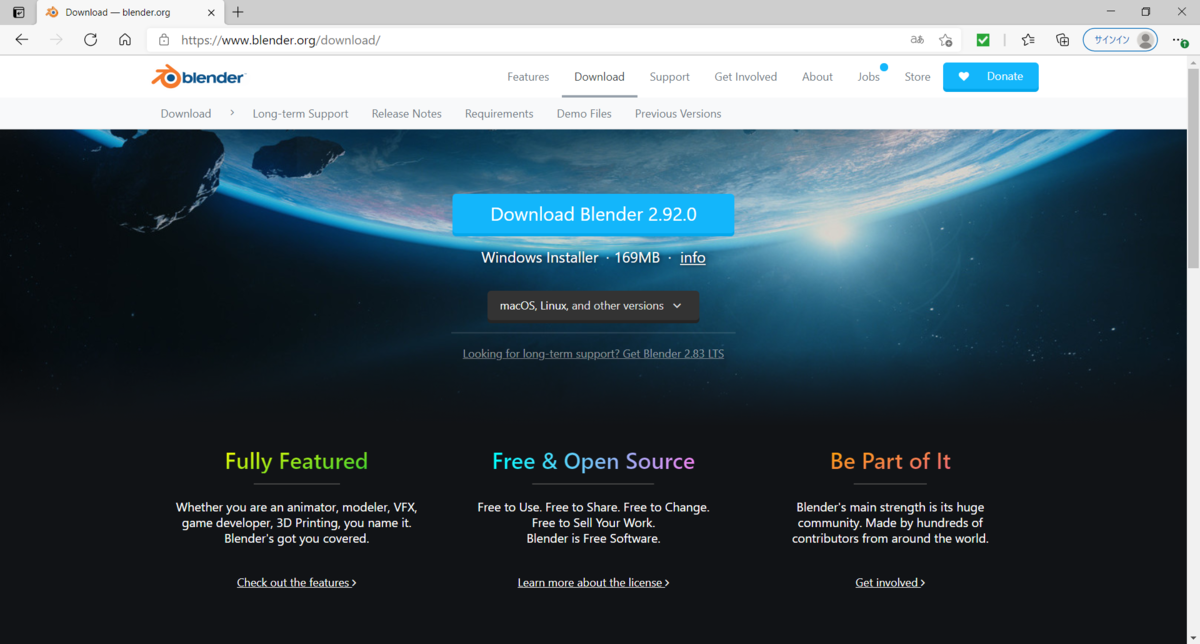
Task: Click the Windows Installer text
Action: point(540,258)
